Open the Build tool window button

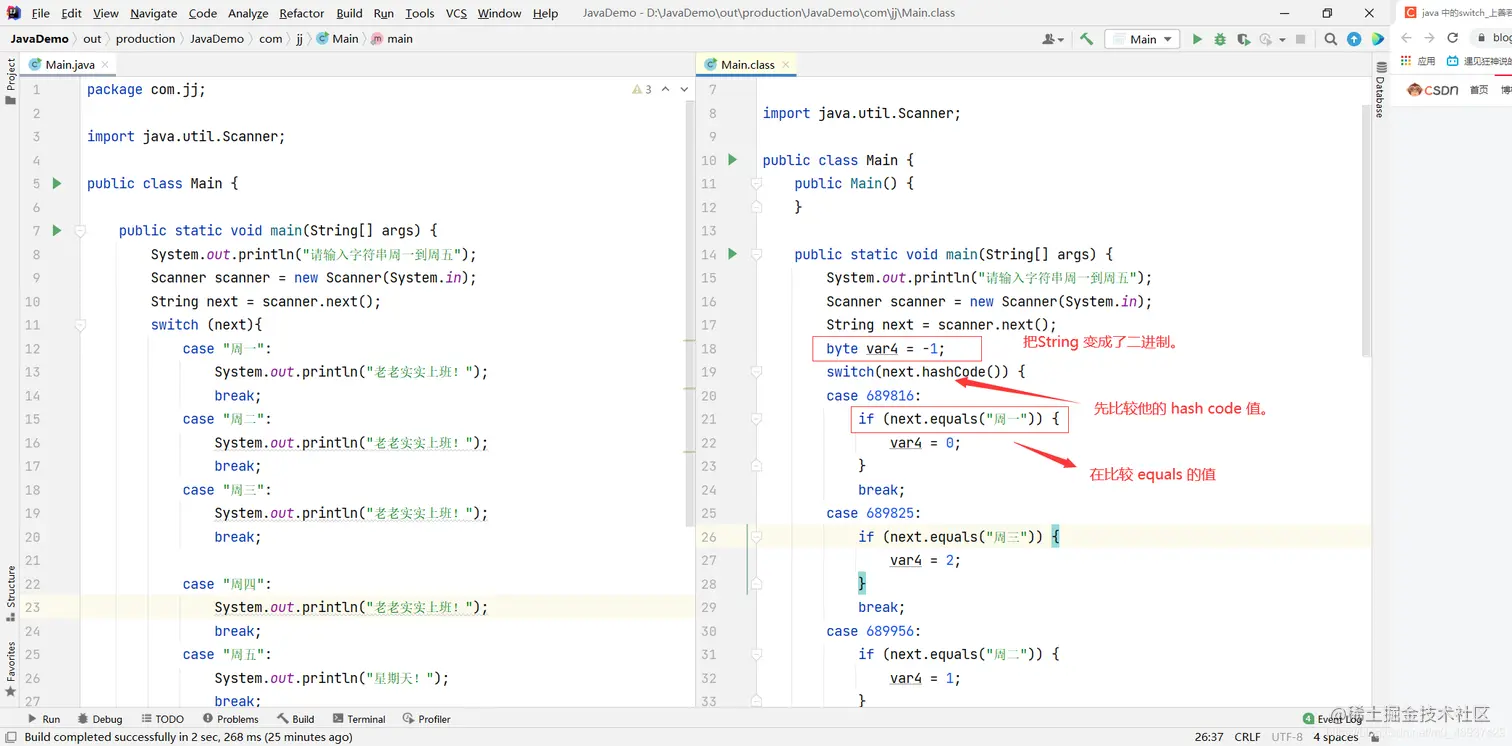click(x=296, y=719)
